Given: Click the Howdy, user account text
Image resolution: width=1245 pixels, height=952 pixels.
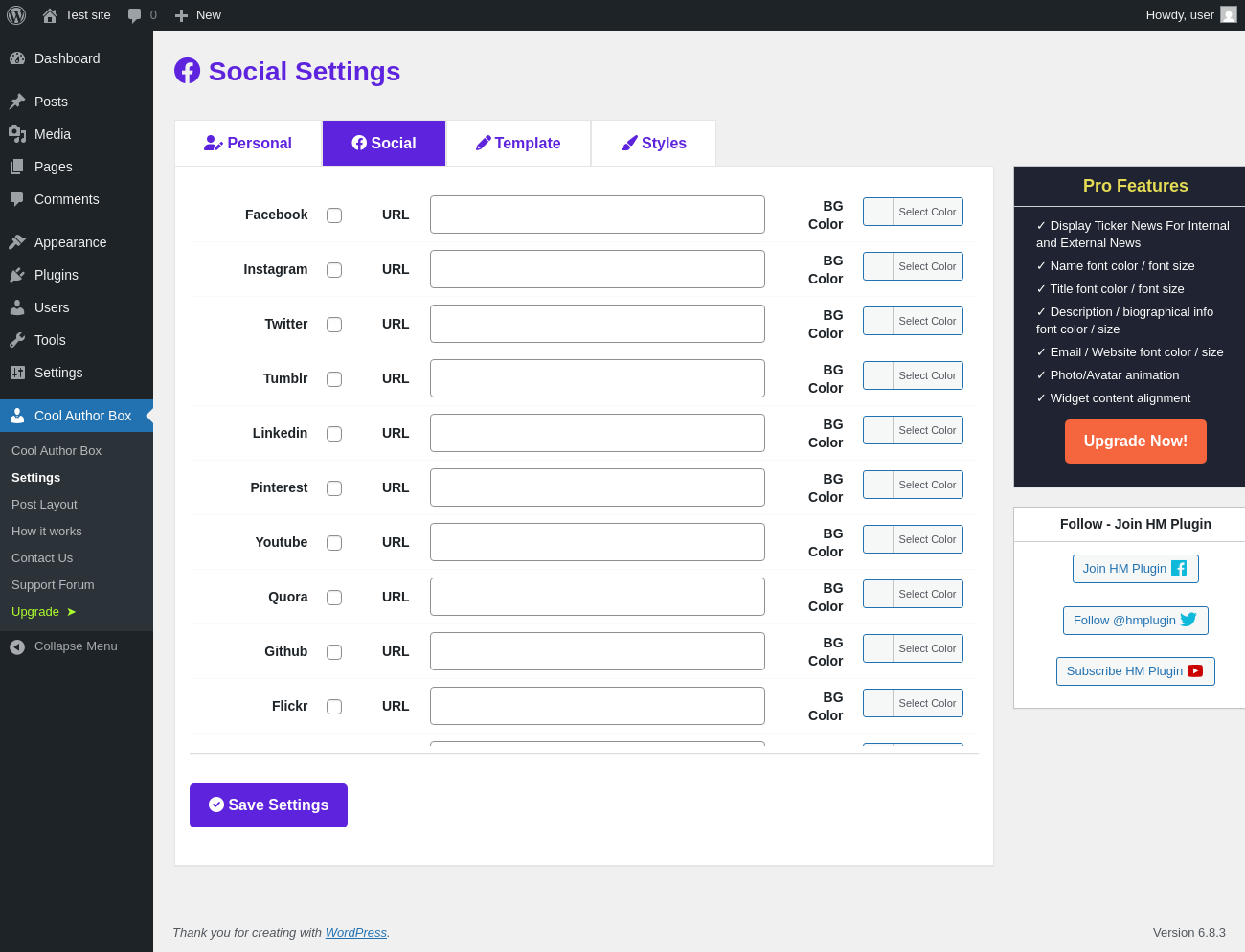Looking at the screenshot, I should (1180, 15).
